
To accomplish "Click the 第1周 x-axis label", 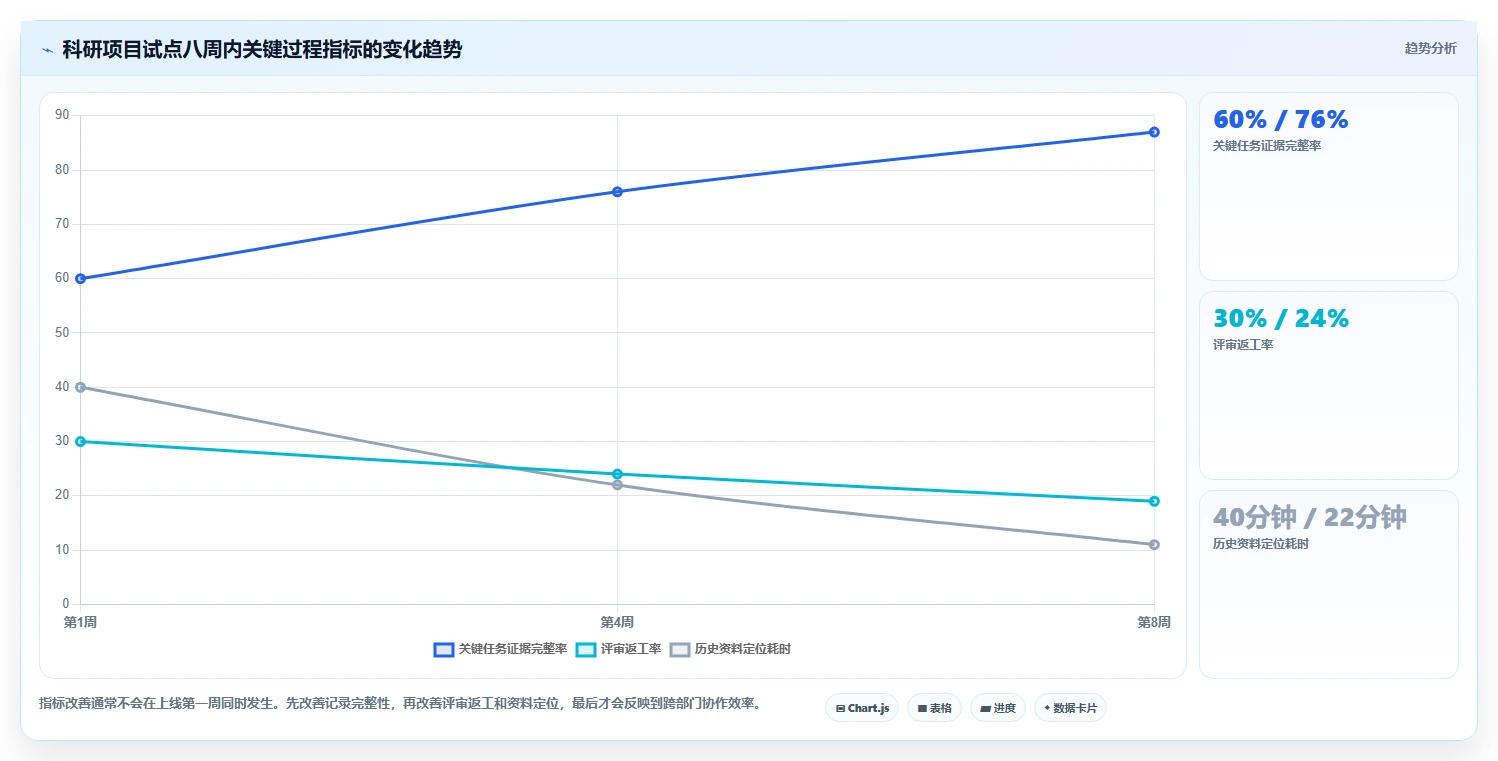I will tap(80, 622).
